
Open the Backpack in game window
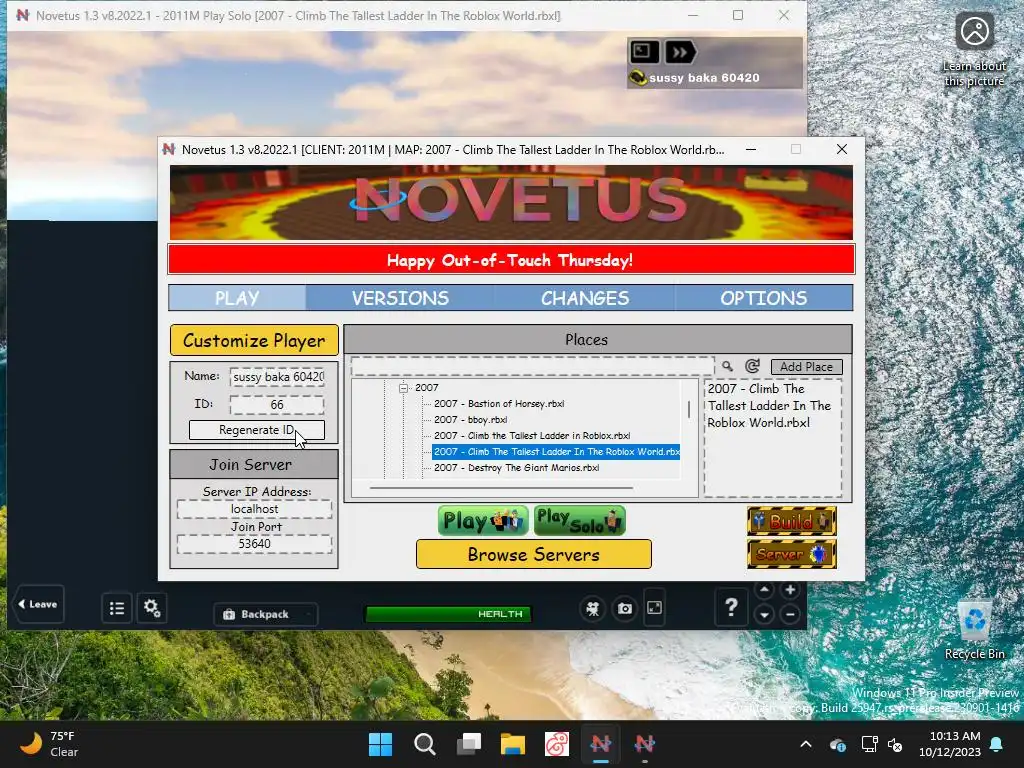pyautogui.click(x=265, y=614)
